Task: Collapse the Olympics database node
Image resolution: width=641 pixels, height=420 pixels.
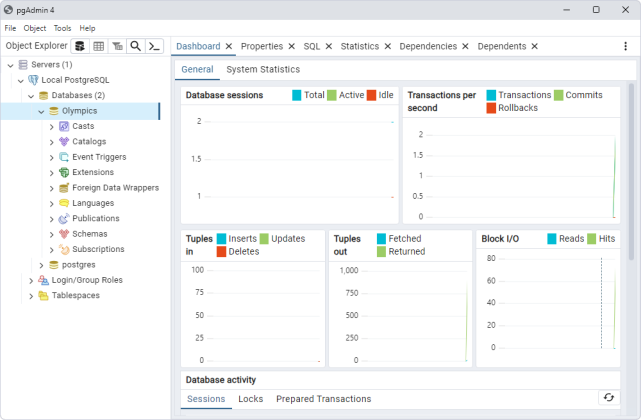Action: click(x=41, y=111)
